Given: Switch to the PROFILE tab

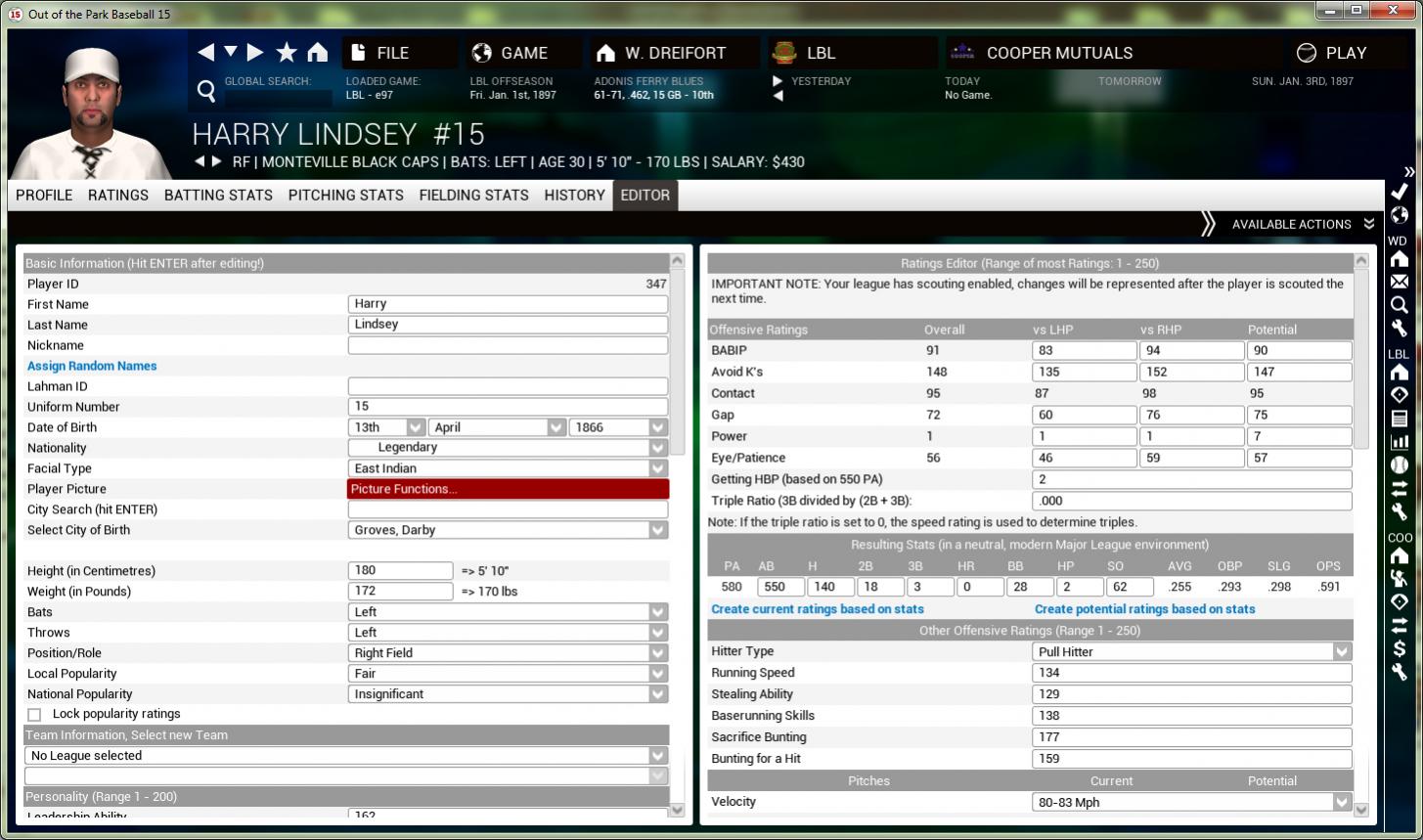Looking at the screenshot, I should coord(44,195).
